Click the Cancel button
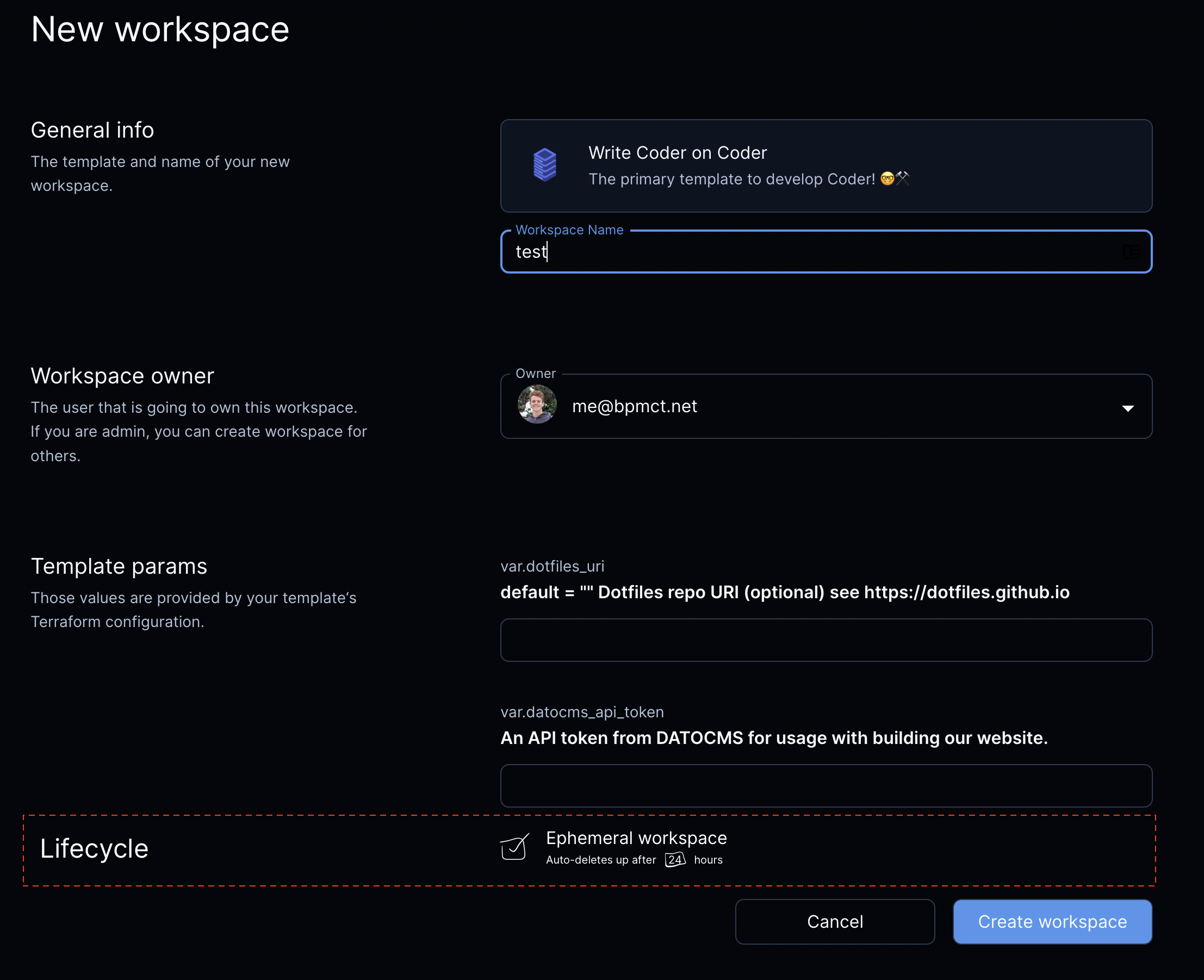The height and width of the screenshot is (980, 1204). [835, 921]
